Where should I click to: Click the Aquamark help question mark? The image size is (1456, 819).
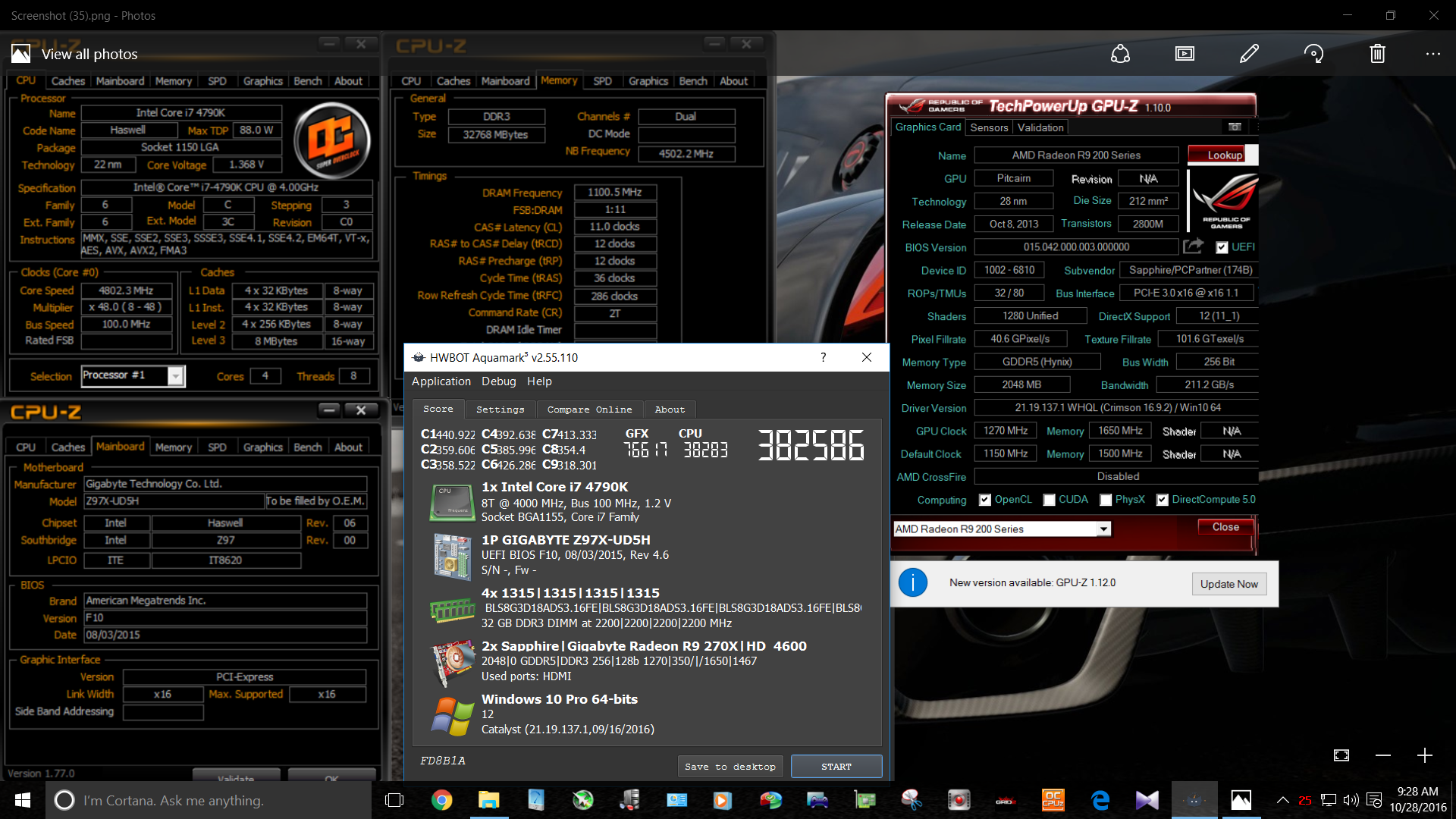(823, 357)
